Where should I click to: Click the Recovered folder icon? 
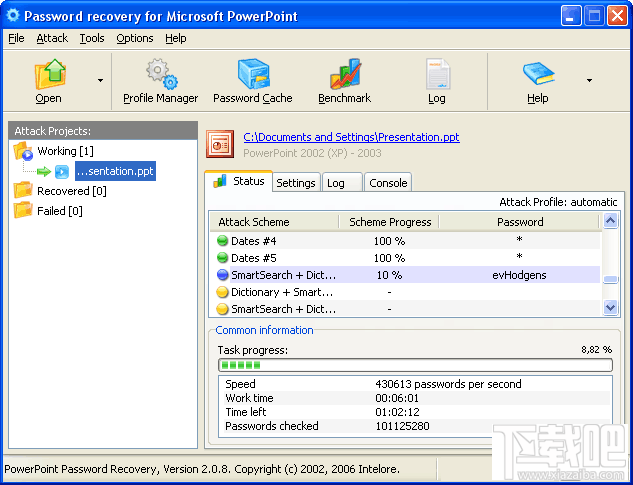[x=23, y=190]
